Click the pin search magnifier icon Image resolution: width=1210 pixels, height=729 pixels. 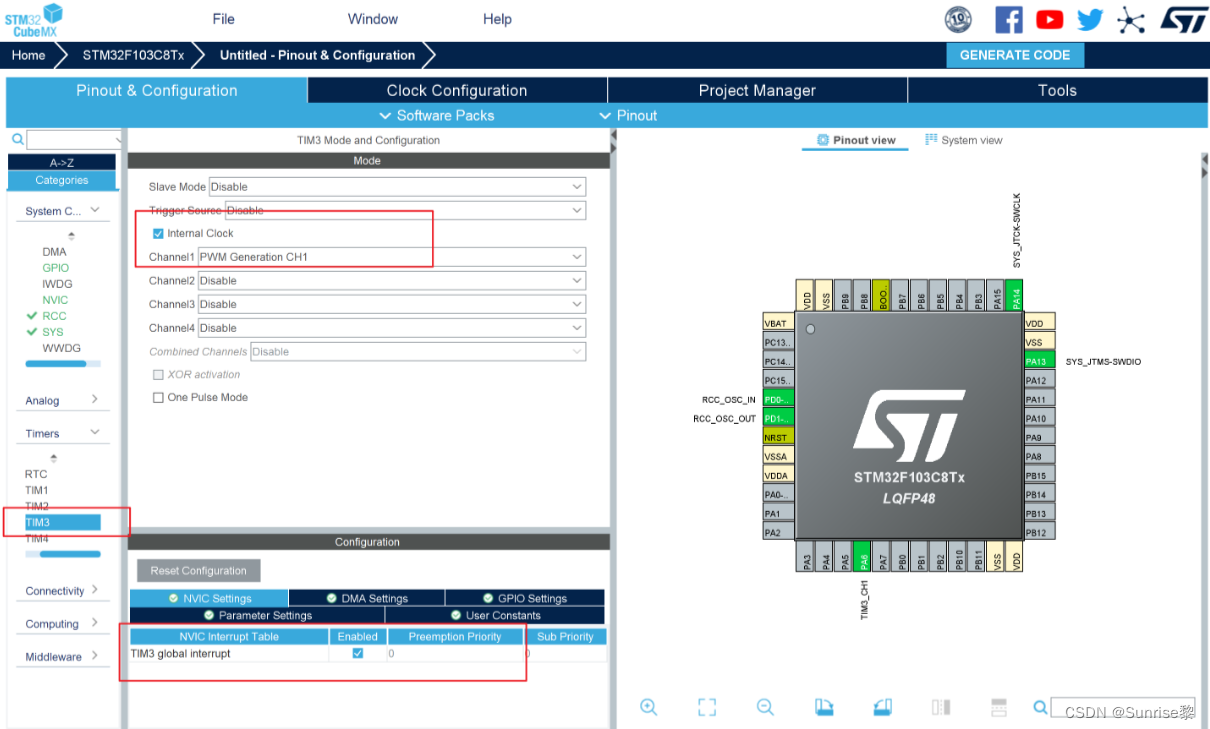1040,707
